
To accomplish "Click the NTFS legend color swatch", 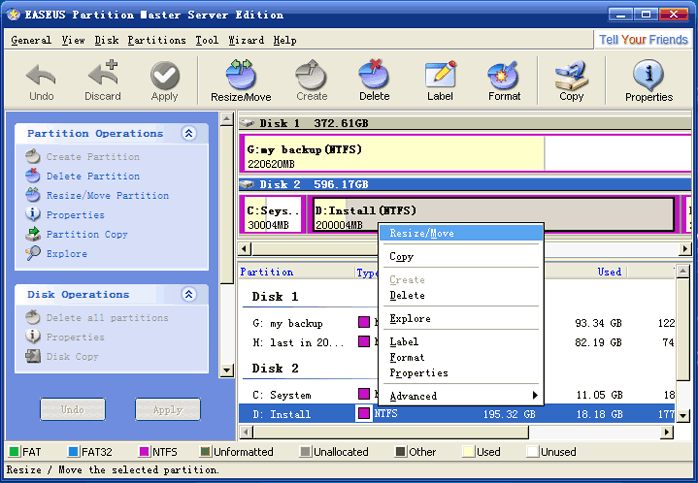I will click(x=144, y=452).
